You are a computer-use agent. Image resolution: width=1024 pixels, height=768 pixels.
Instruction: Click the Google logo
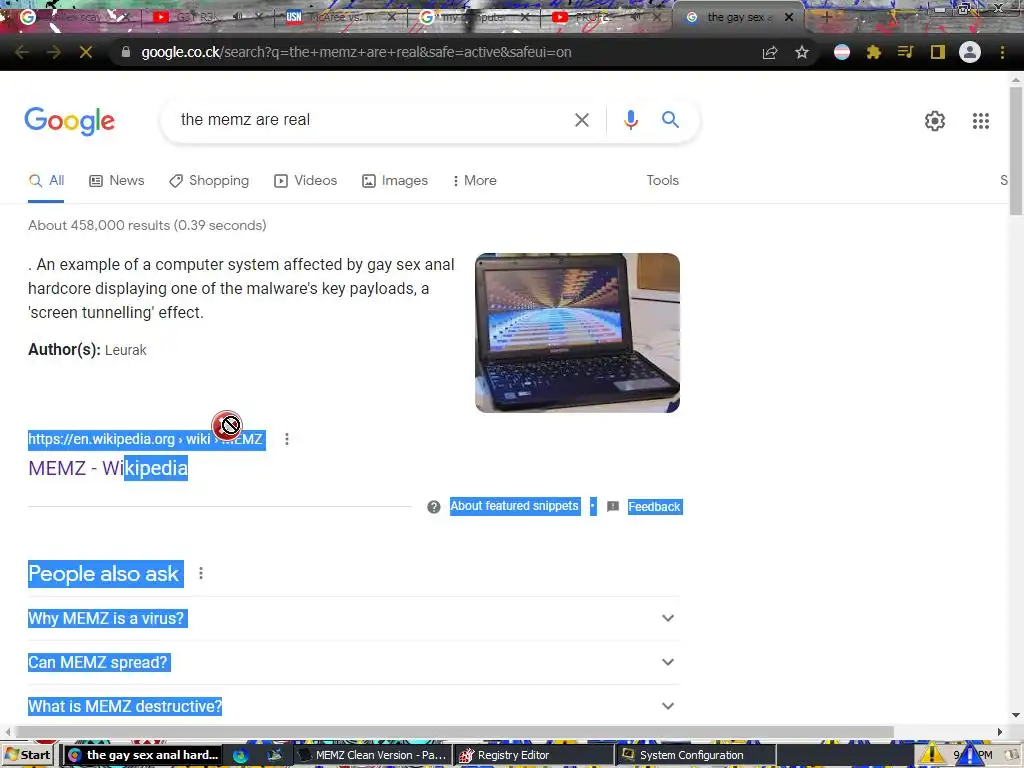click(69, 121)
